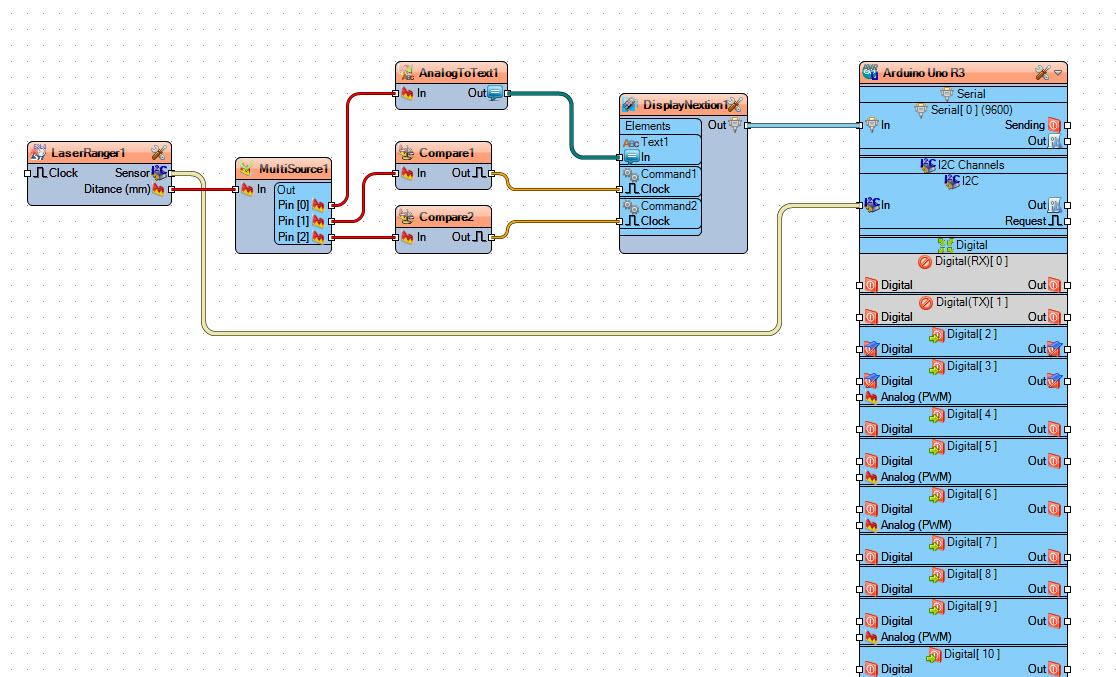Click Digital[ 3 ] Analog (PWM) pin icon
Screen dimensions: 1116x677
pos(871,397)
